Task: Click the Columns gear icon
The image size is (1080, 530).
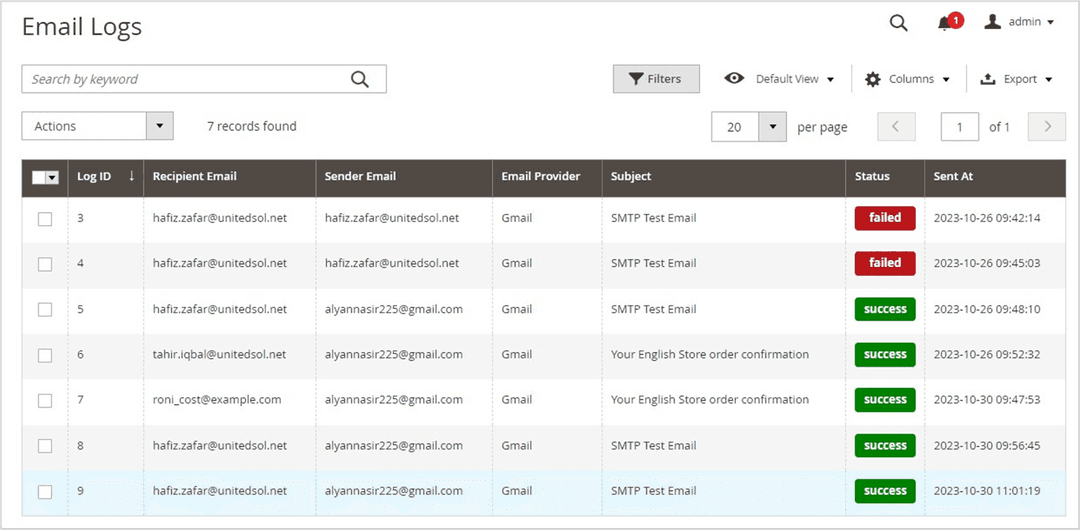Action: 873,79
